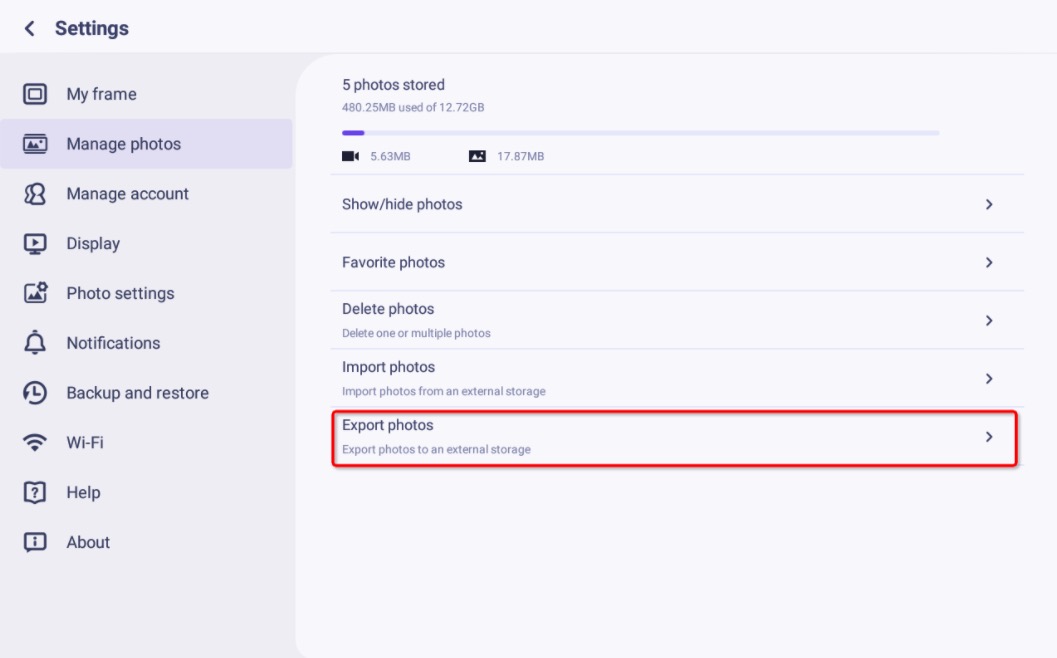Select the Wi-Fi signal icon

(x=33, y=442)
